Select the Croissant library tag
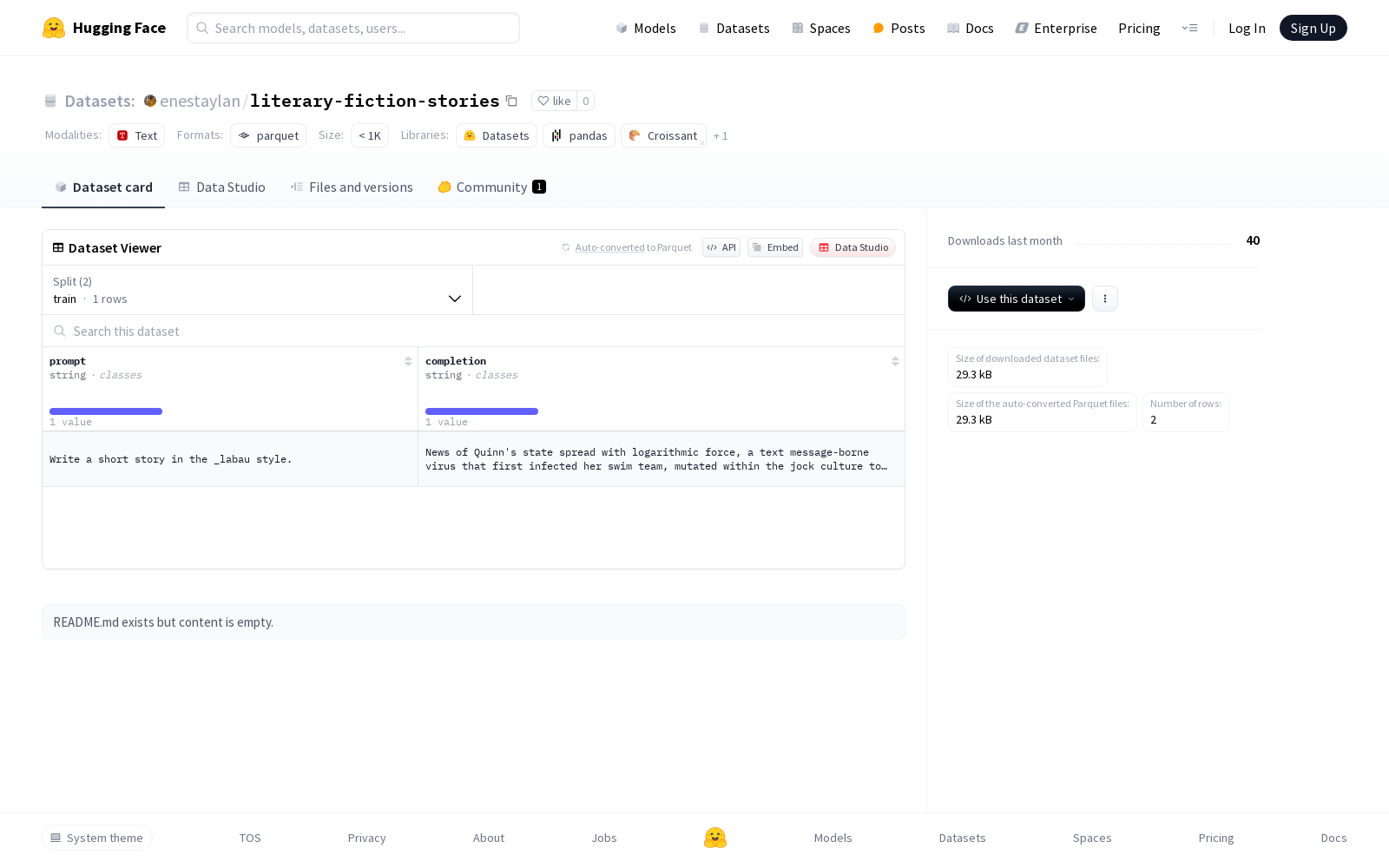 (x=663, y=135)
